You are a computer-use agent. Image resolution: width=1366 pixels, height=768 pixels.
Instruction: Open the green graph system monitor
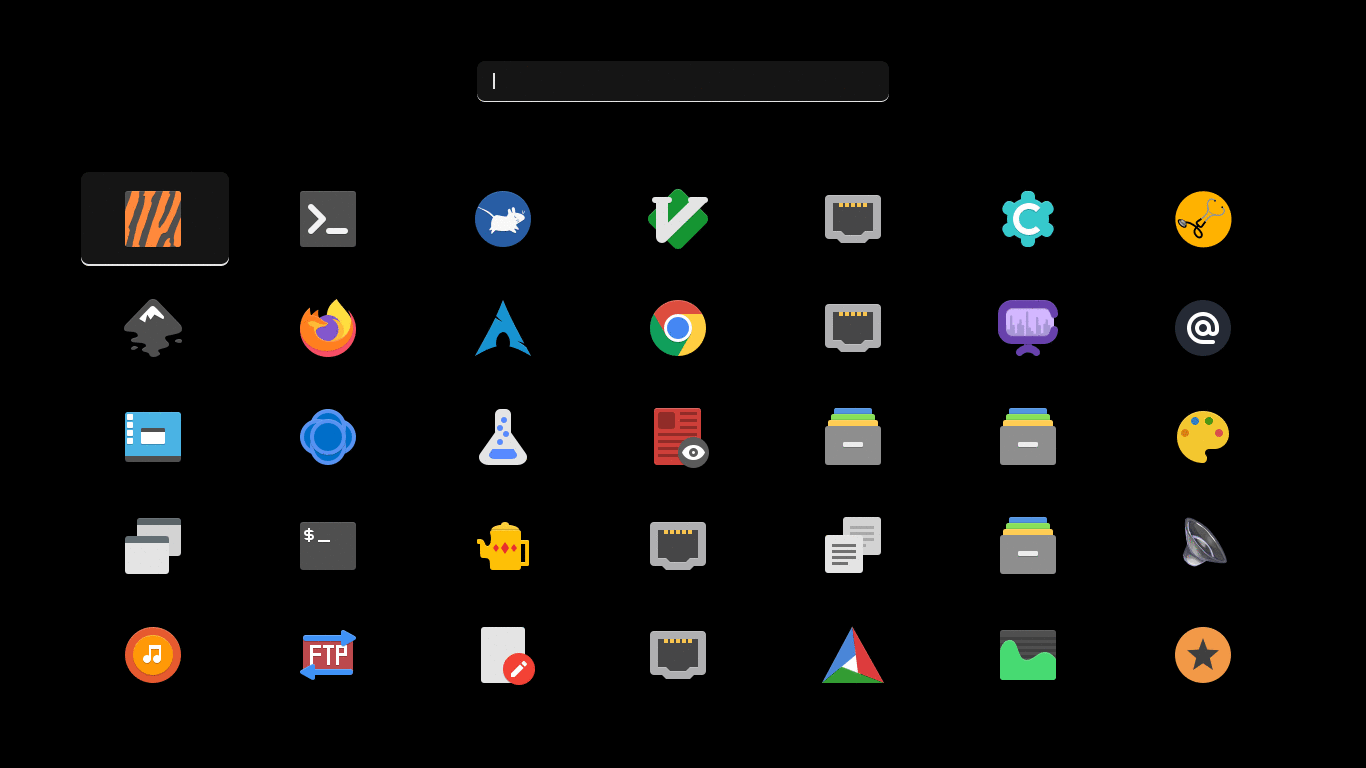click(x=1028, y=655)
